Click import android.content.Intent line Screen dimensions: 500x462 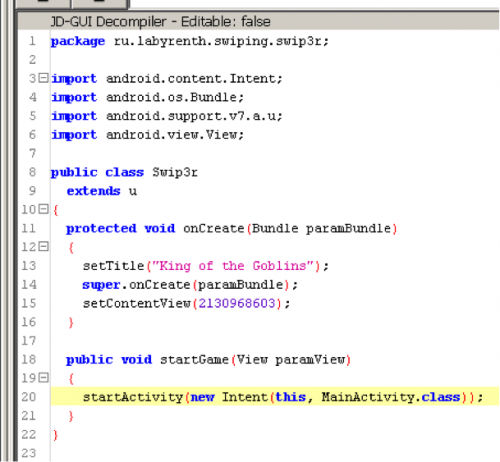click(x=167, y=79)
